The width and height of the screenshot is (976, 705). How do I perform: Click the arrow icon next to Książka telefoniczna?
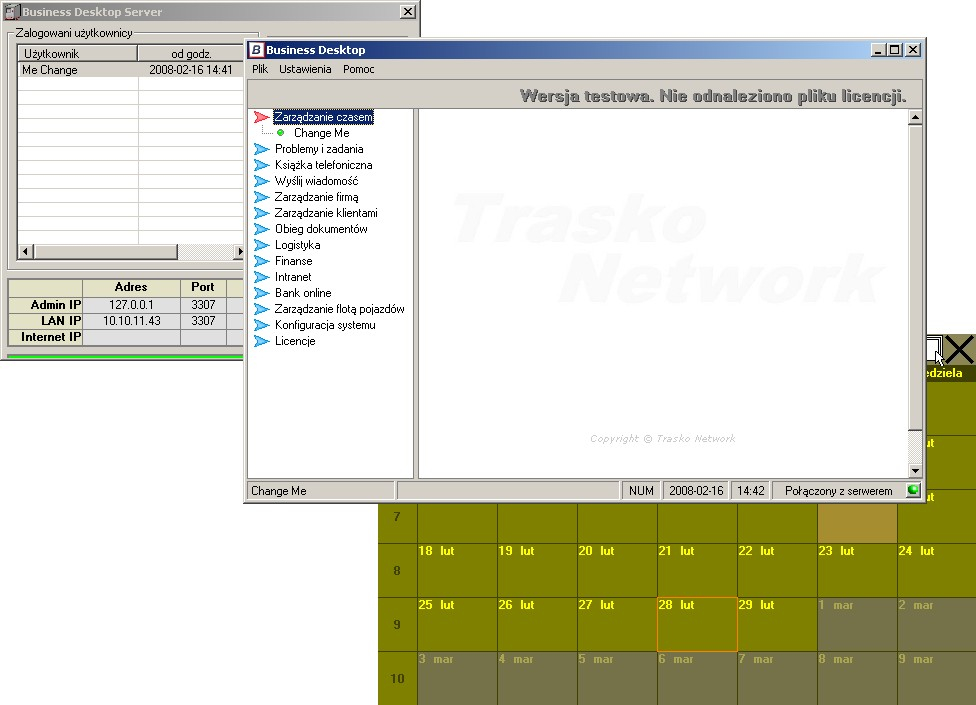tap(261, 165)
